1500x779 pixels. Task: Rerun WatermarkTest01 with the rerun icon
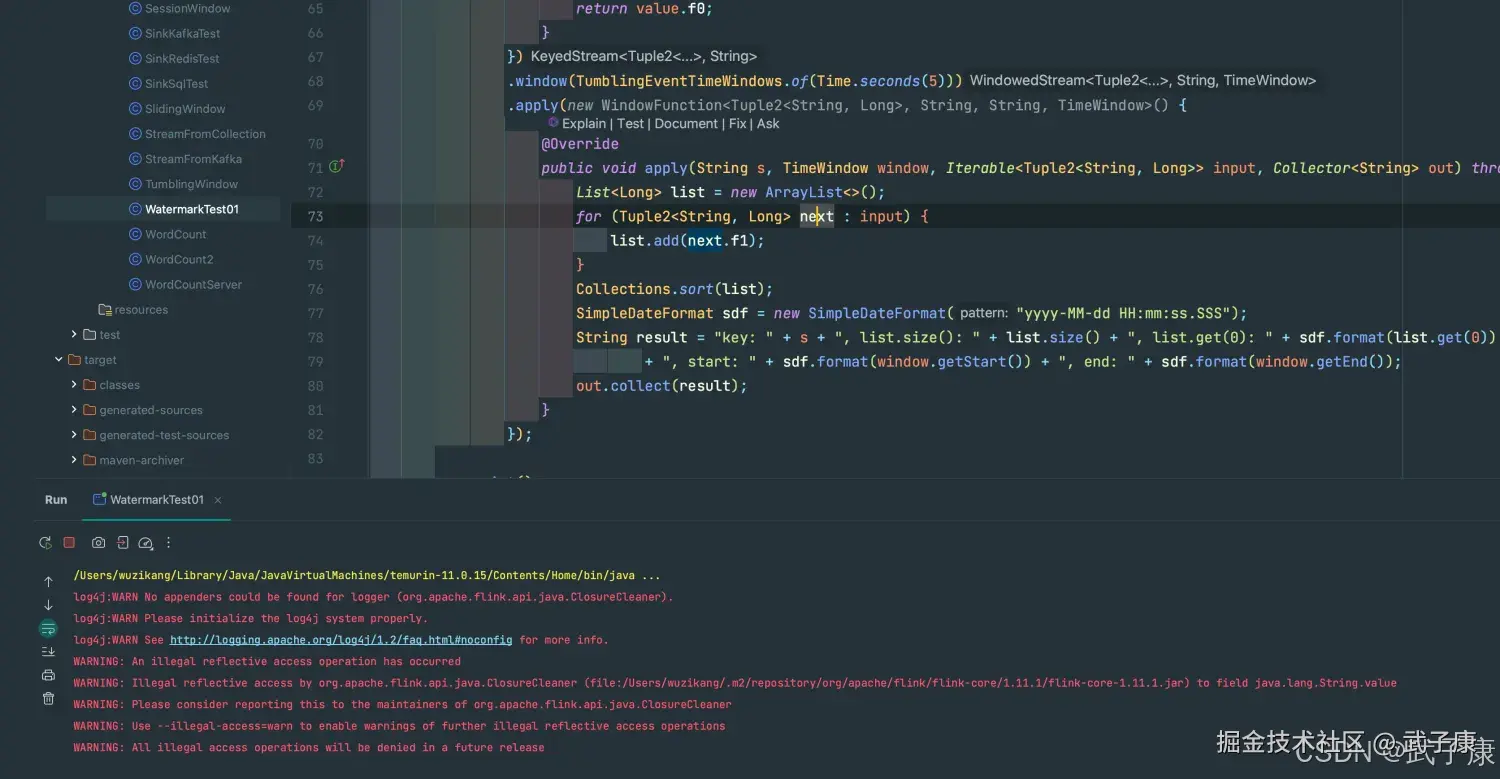coord(45,543)
